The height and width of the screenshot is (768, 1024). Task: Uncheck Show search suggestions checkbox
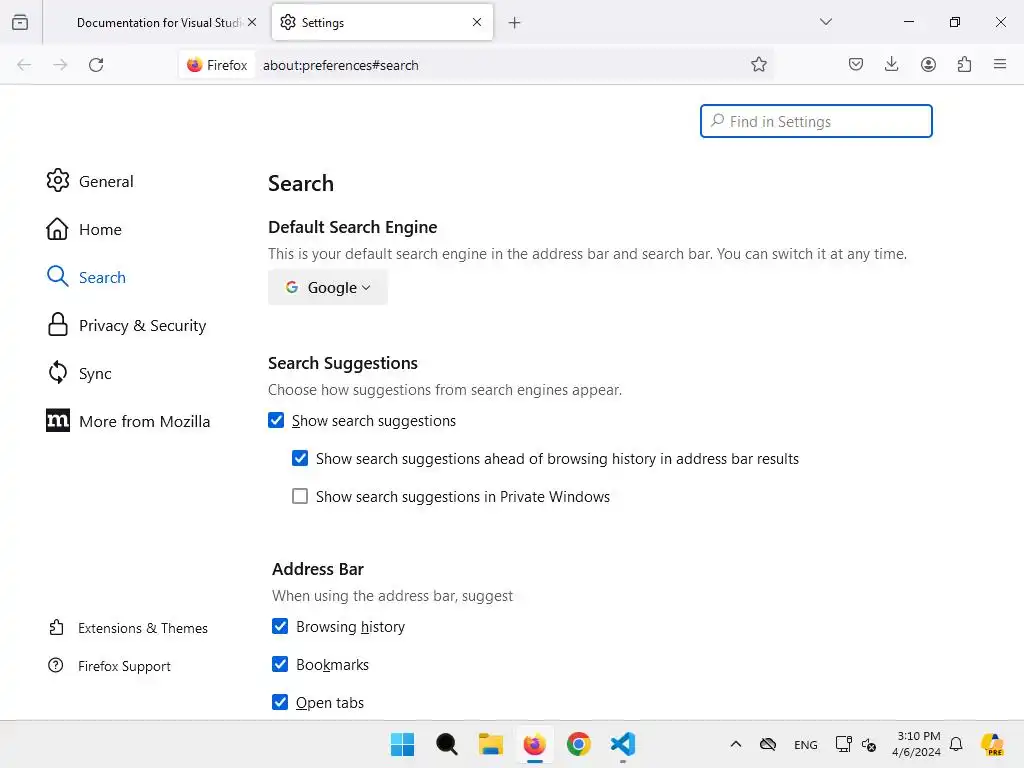pyautogui.click(x=277, y=421)
